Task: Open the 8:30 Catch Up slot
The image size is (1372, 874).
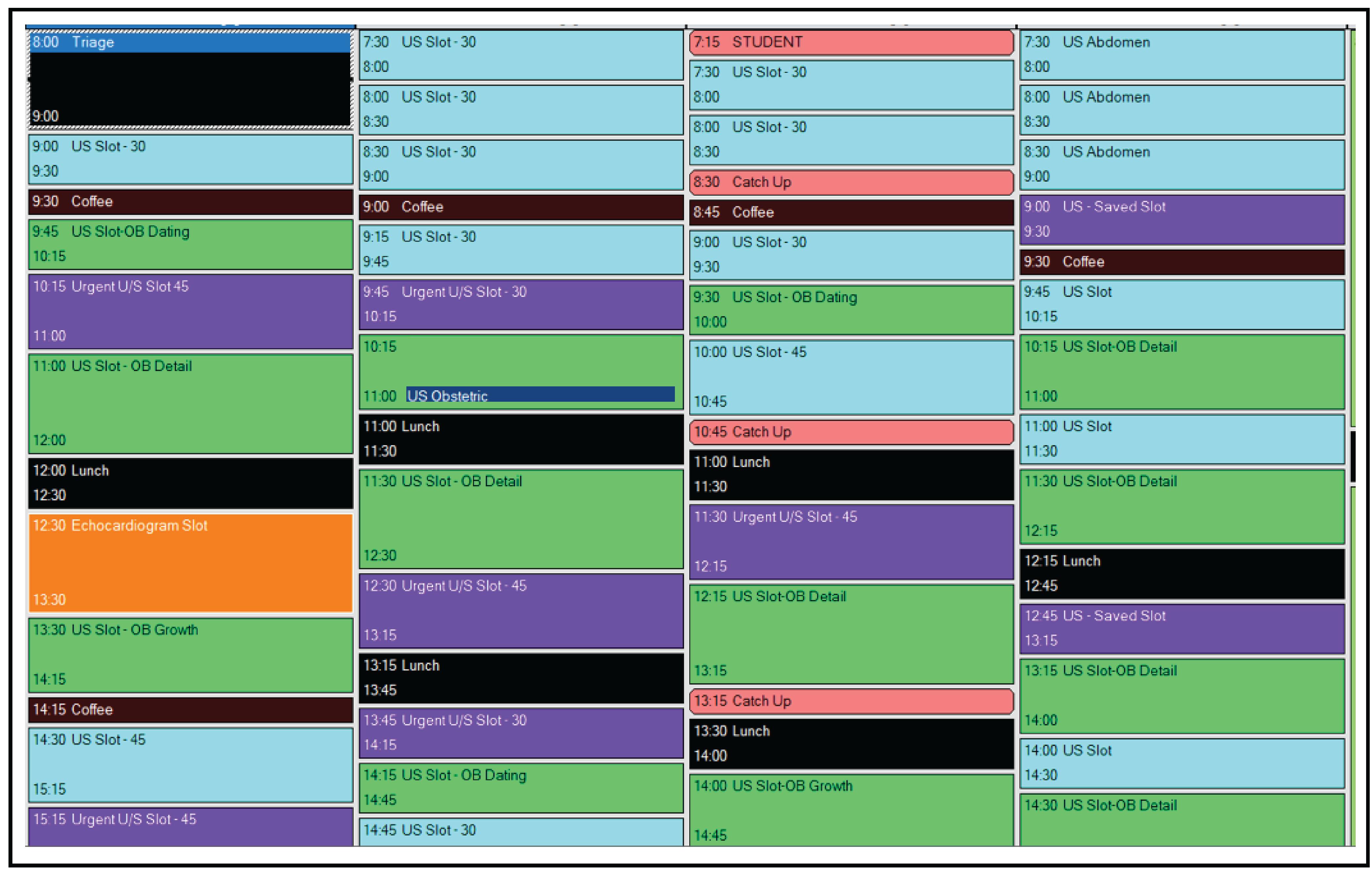Action: tap(851, 182)
